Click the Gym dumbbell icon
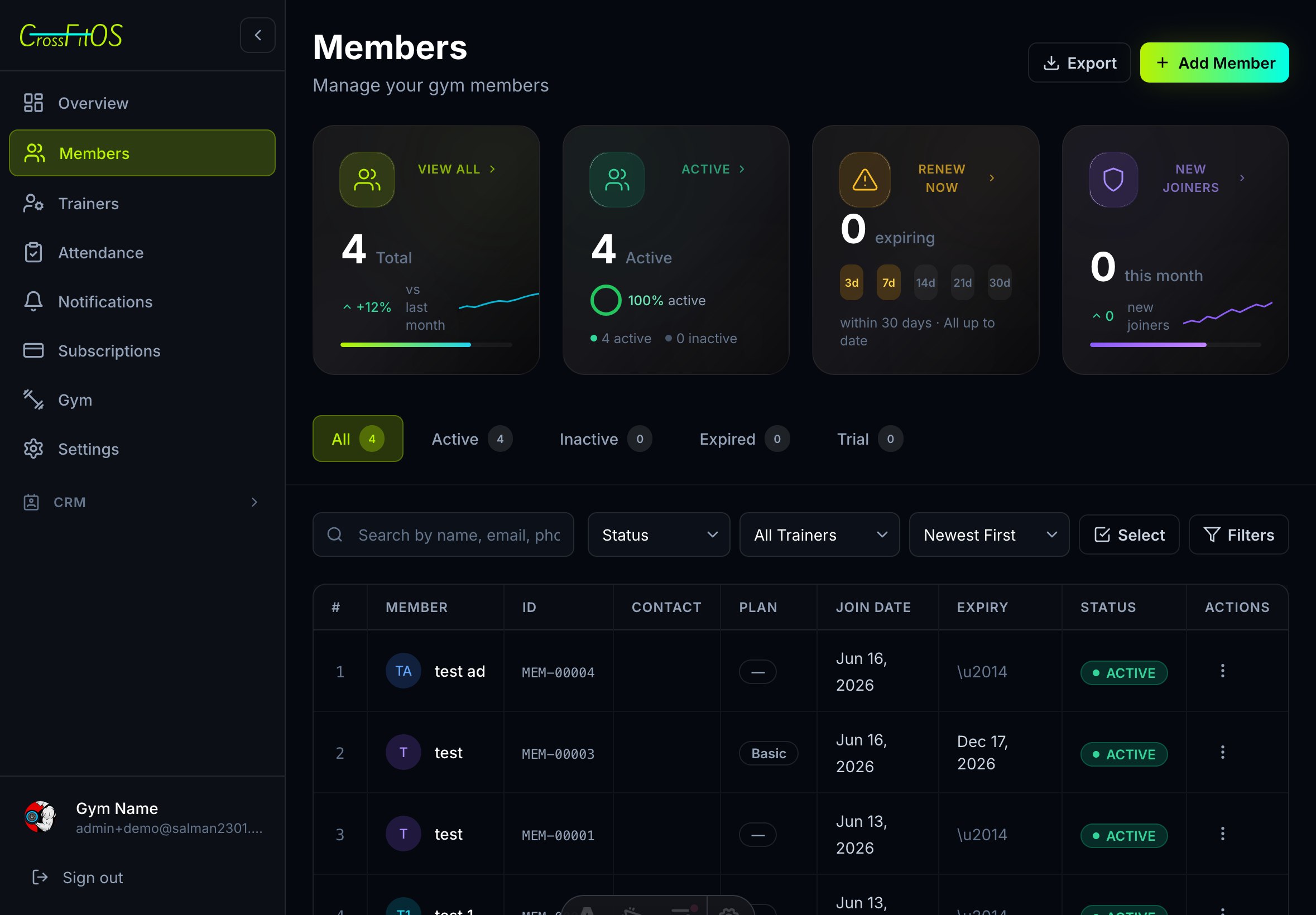 33,400
